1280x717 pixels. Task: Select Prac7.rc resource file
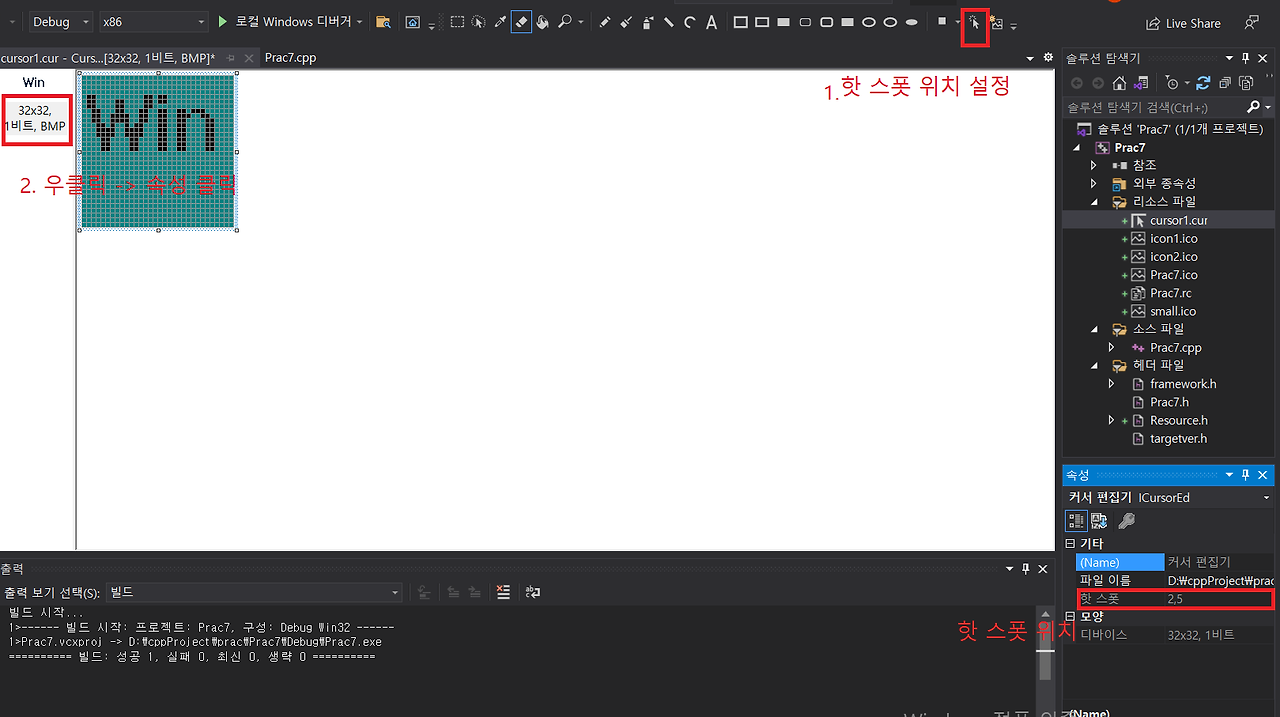[1170, 293]
